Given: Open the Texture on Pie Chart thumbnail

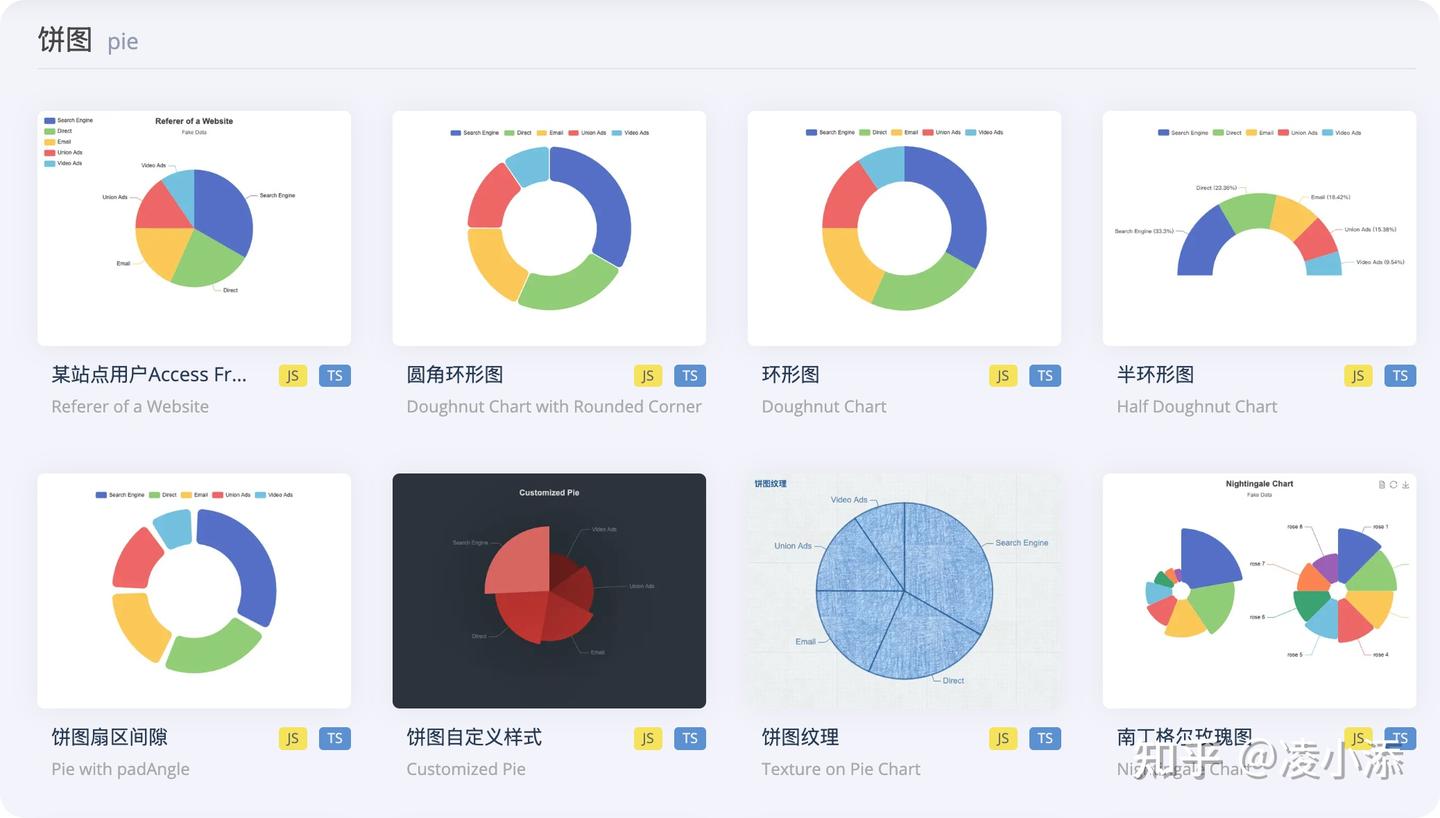Looking at the screenshot, I should (904, 590).
